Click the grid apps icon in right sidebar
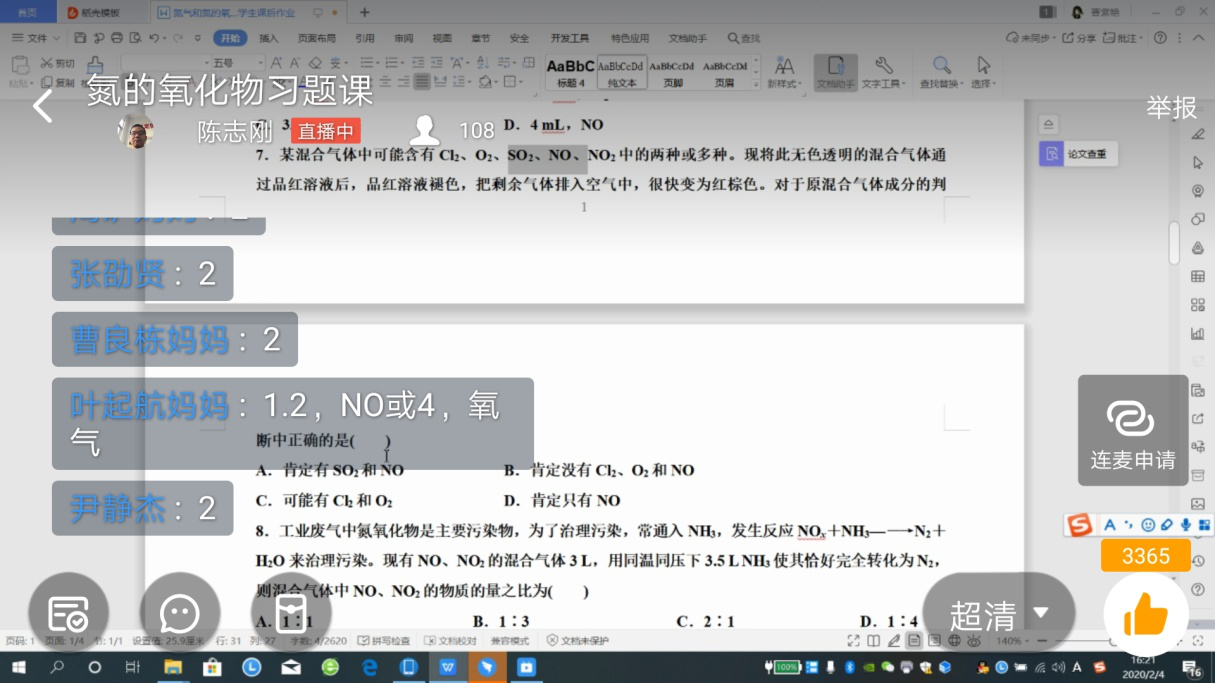Viewport: 1215px width, 683px height. pos(1198,305)
